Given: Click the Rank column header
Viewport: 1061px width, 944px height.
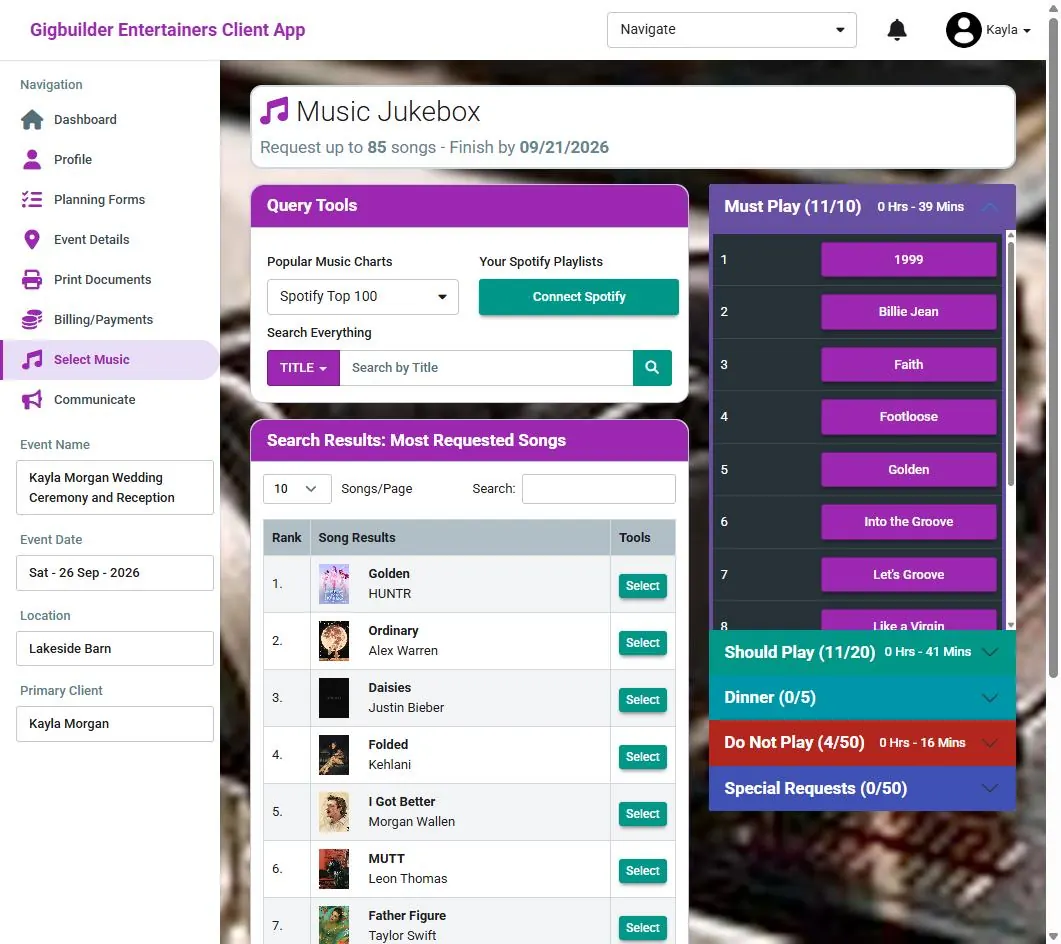Looking at the screenshot, I should point(286,537).
